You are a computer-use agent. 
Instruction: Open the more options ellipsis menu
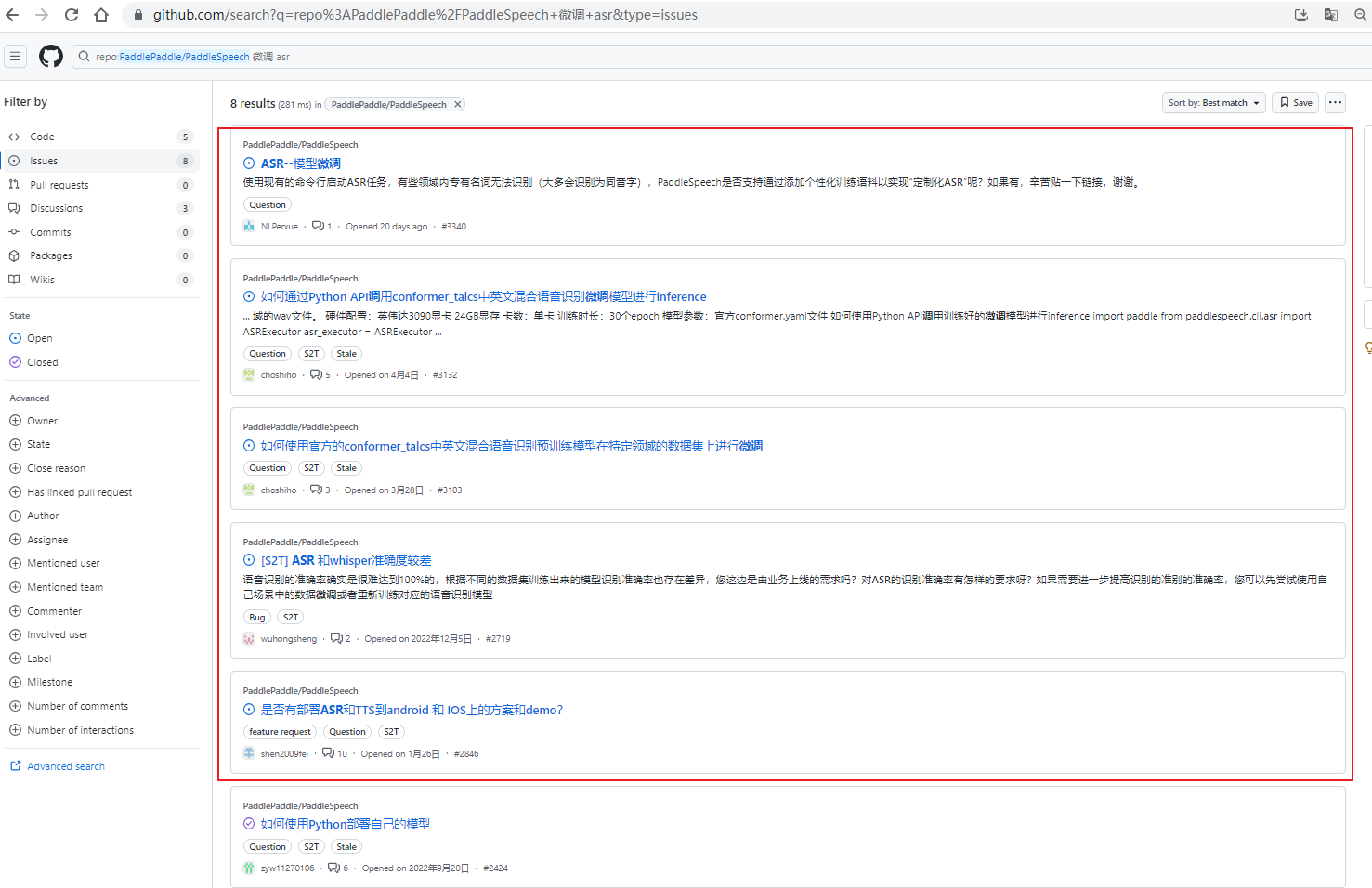coord(1335,102)
